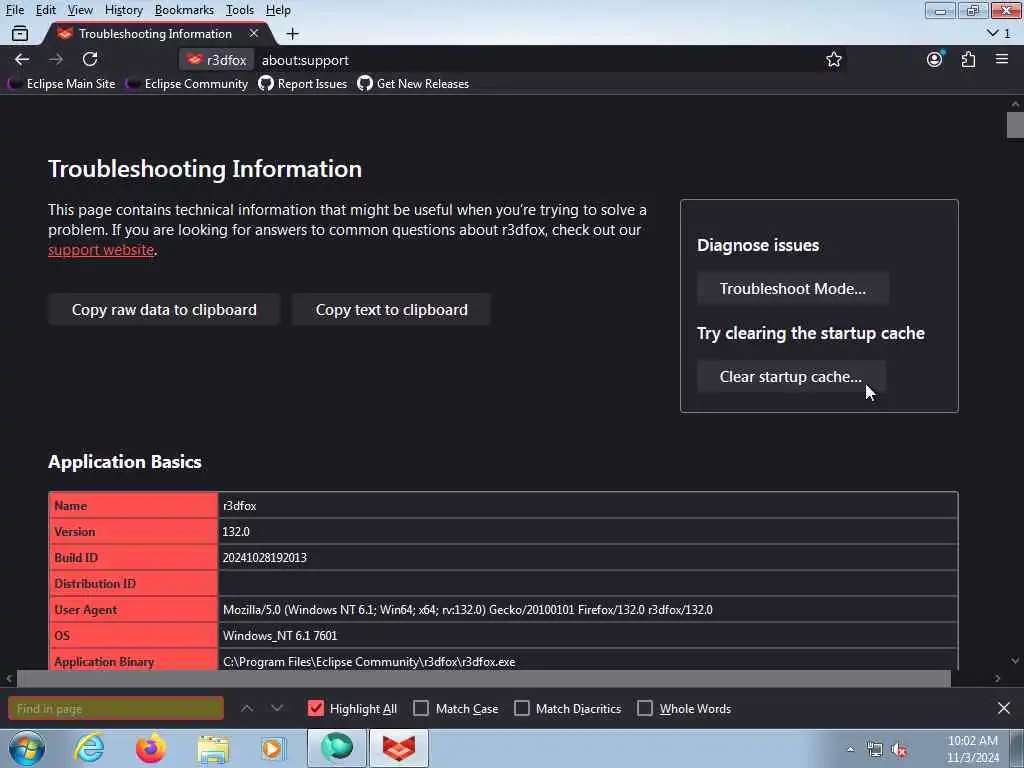Screen dimensions: 1024x768
Task: Click the Application Binary path value
Action: (x=369, y=662)
